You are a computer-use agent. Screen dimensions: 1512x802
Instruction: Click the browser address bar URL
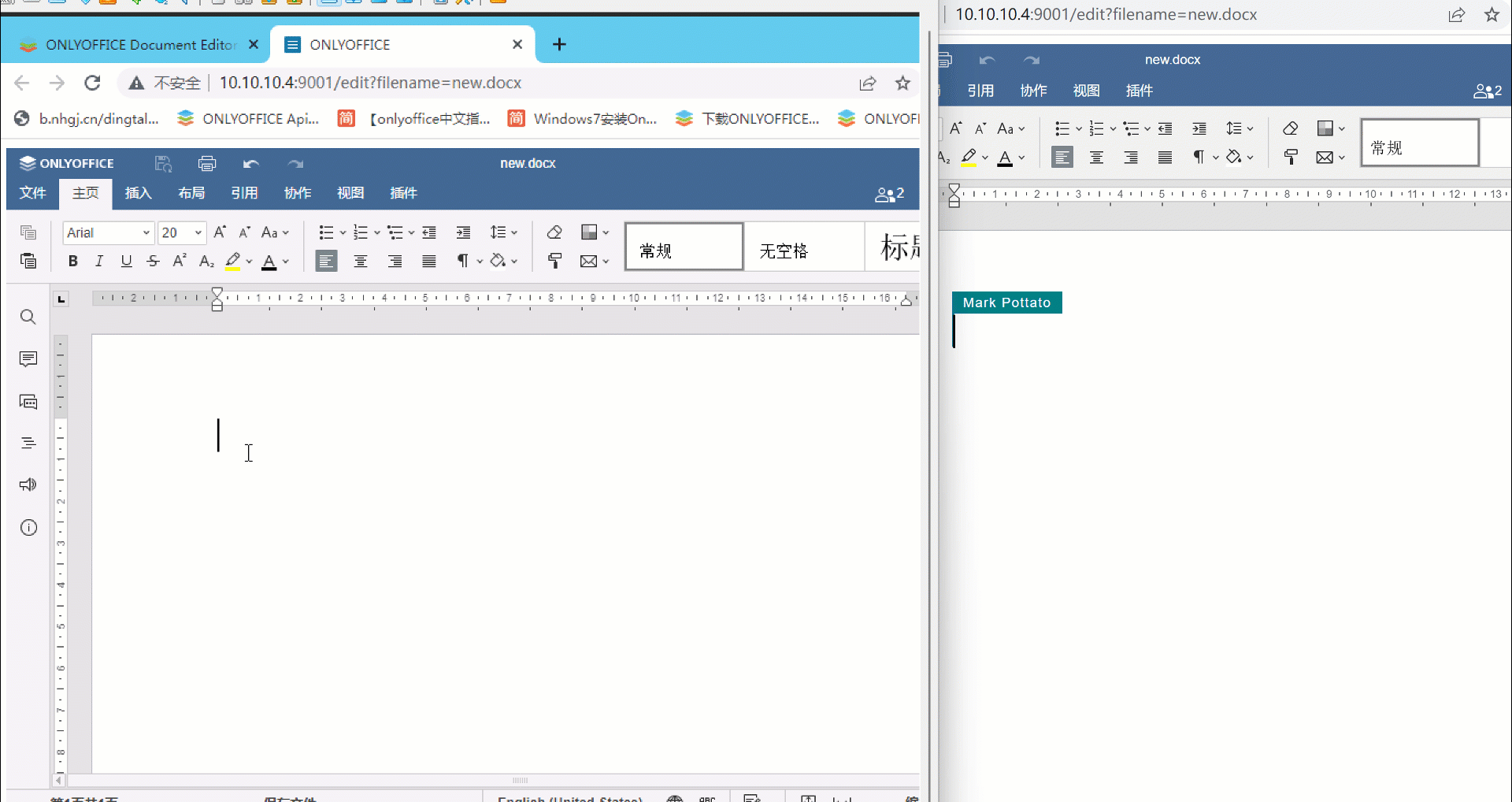[370, 83]
